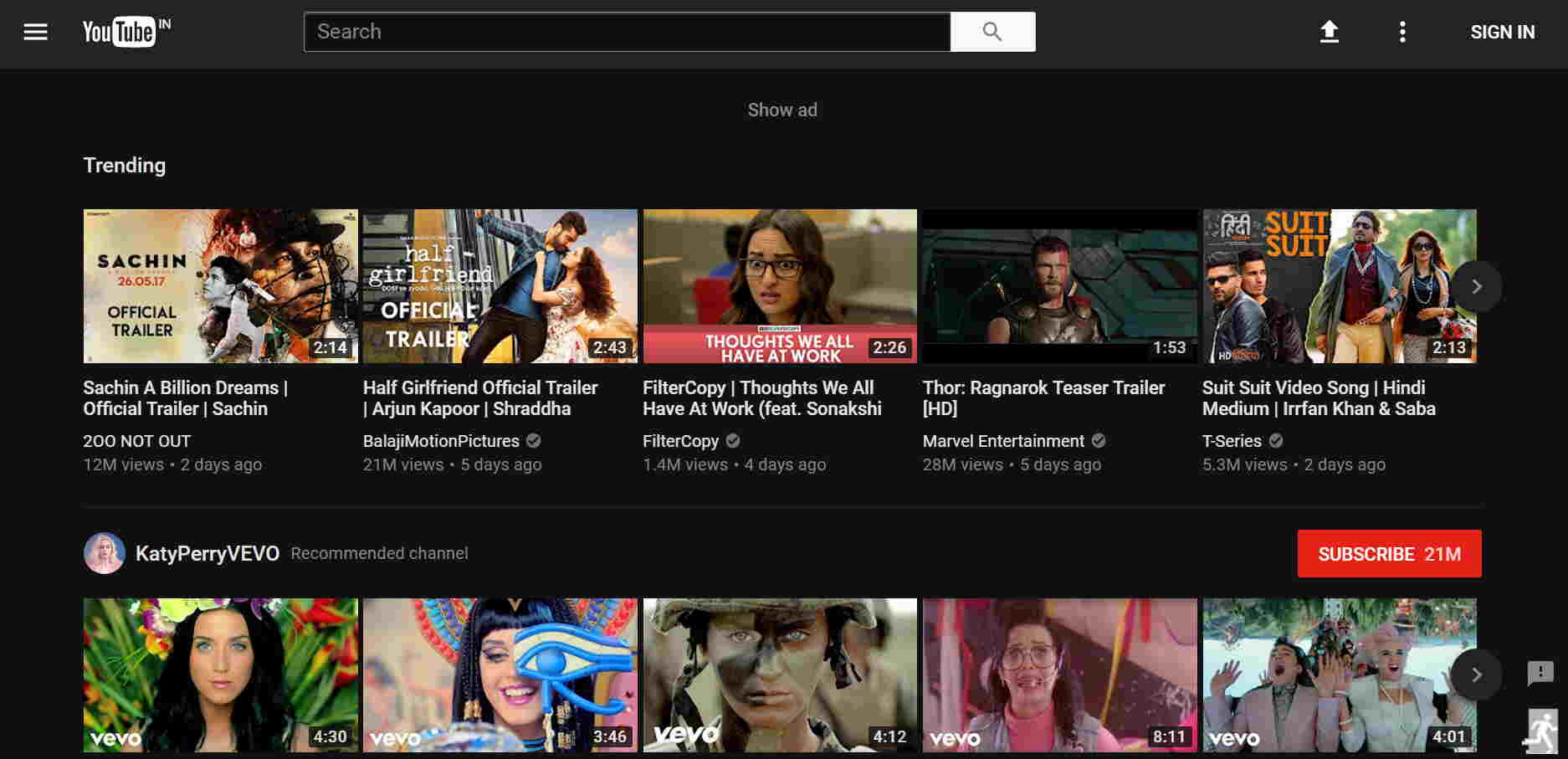The width and height of the screenshot is (1568, 759).
Task: Advance the Trending row with next arrow
Action: click(x=1476, y=287)
